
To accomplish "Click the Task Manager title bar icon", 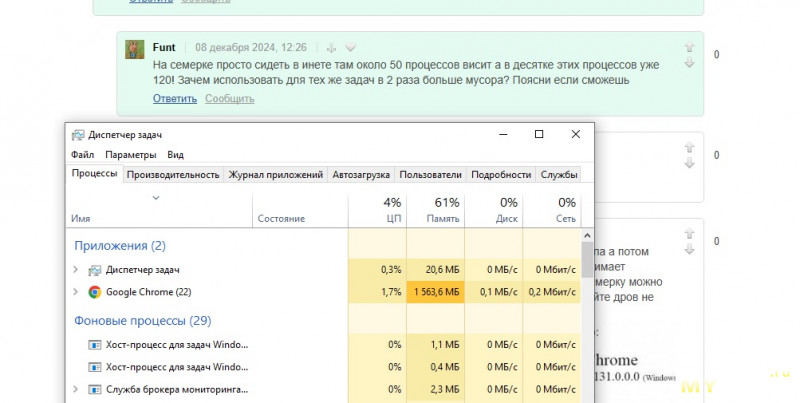I will click(x=78, y=135).
